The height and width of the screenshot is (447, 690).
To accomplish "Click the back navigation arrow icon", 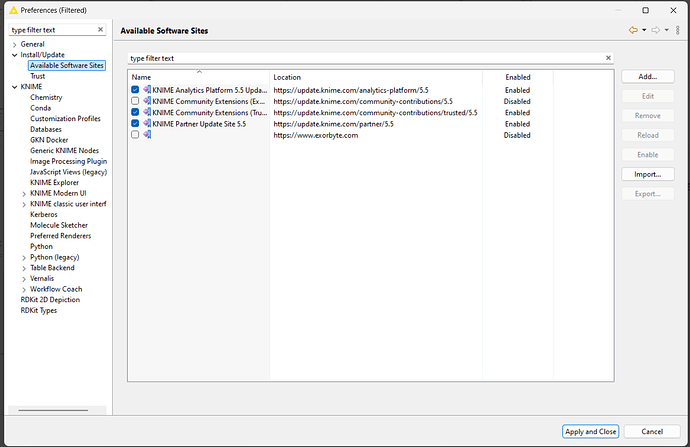I will (633, 30).
